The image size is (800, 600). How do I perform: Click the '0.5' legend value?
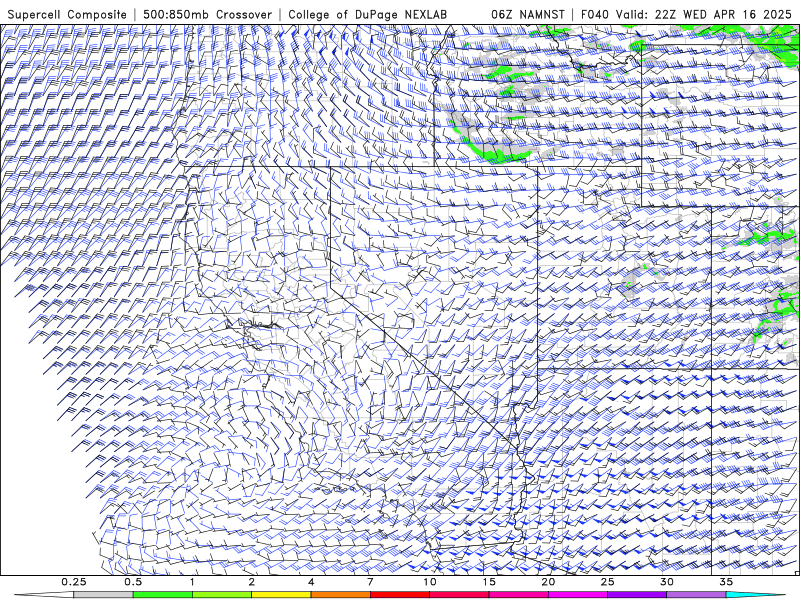tap(133, 582)
